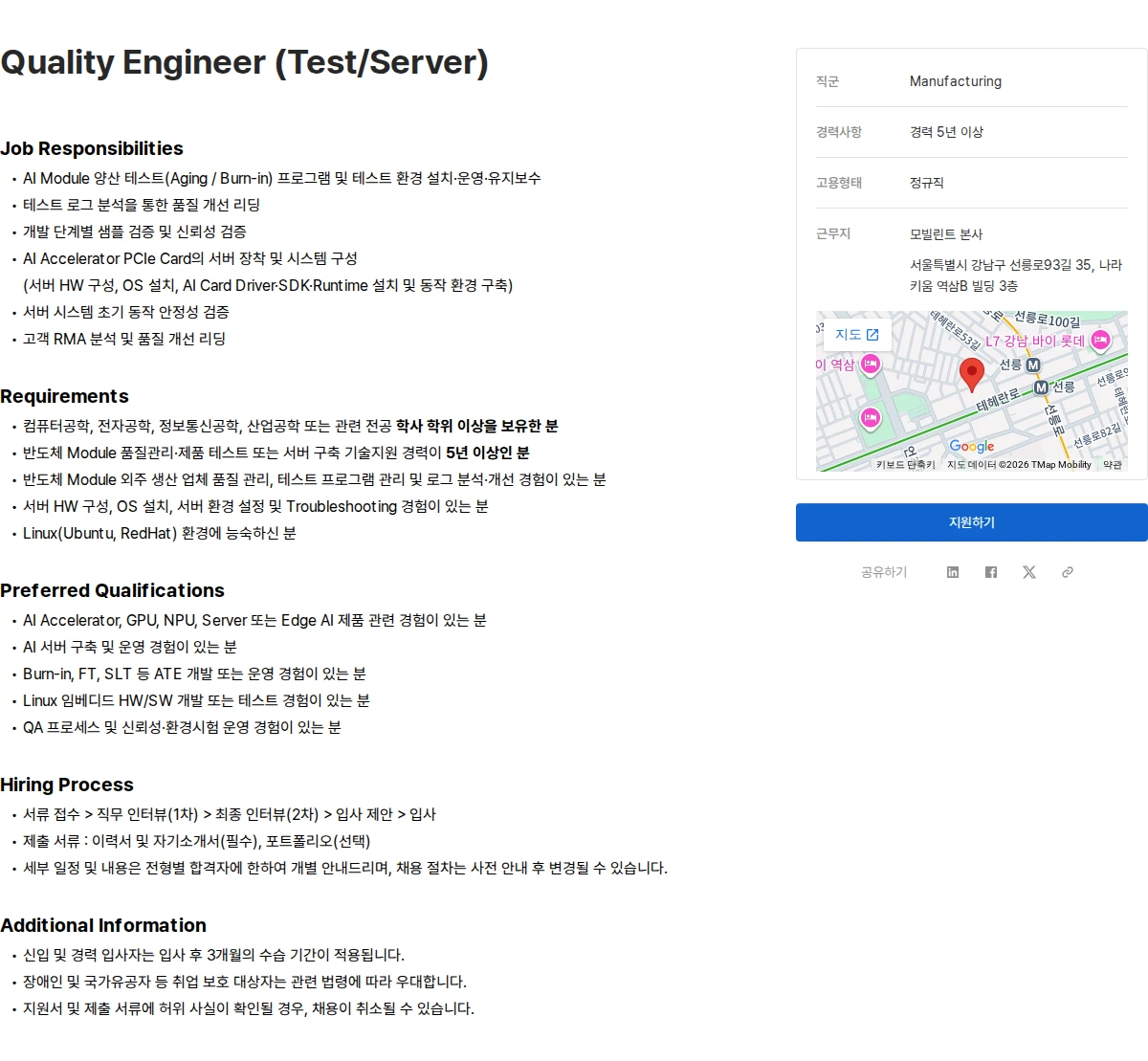This screenshot has width=1148, height=1061.
Task: Select the Additional Information heading
Action: [x=103, y=925]
